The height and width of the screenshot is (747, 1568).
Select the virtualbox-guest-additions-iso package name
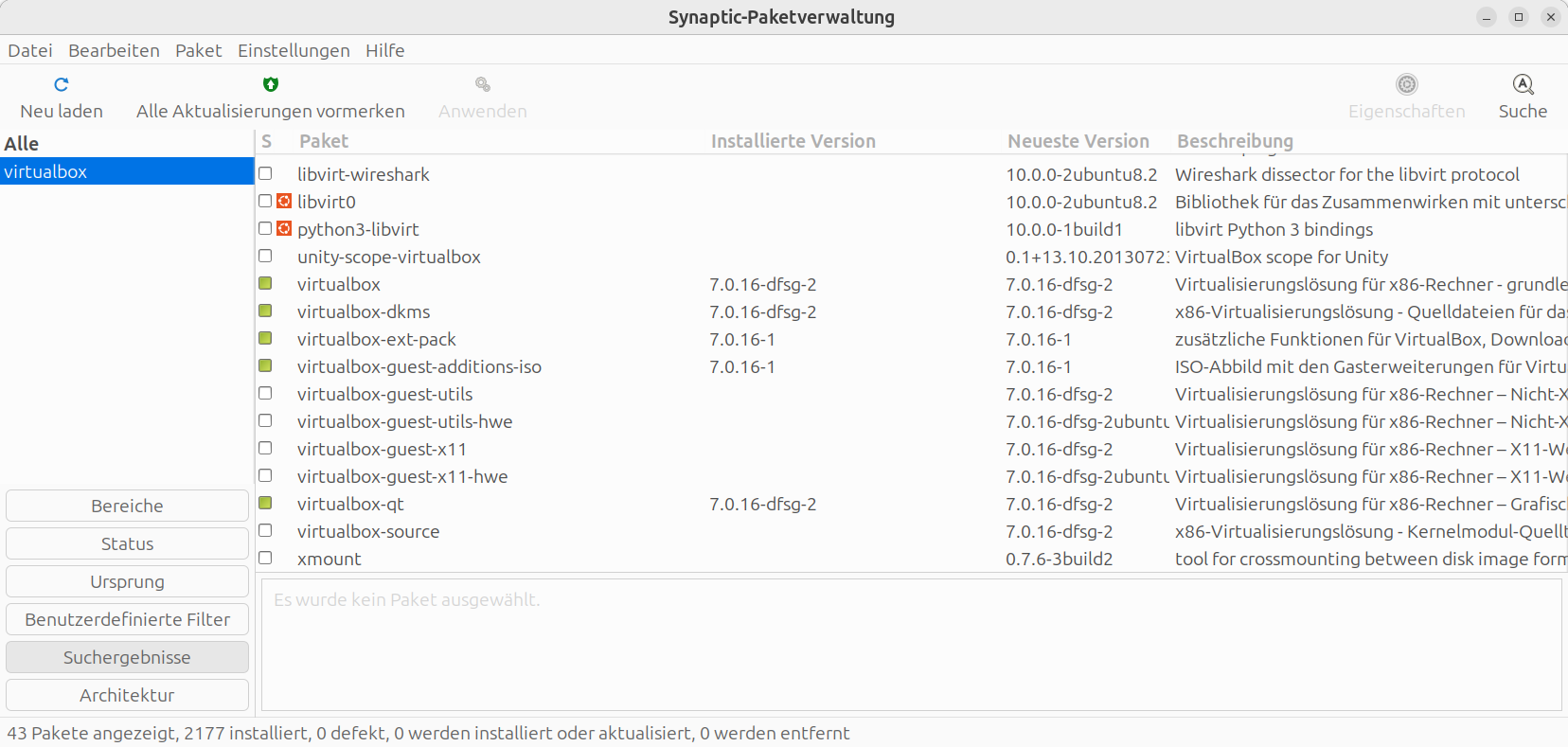point(419,366)
